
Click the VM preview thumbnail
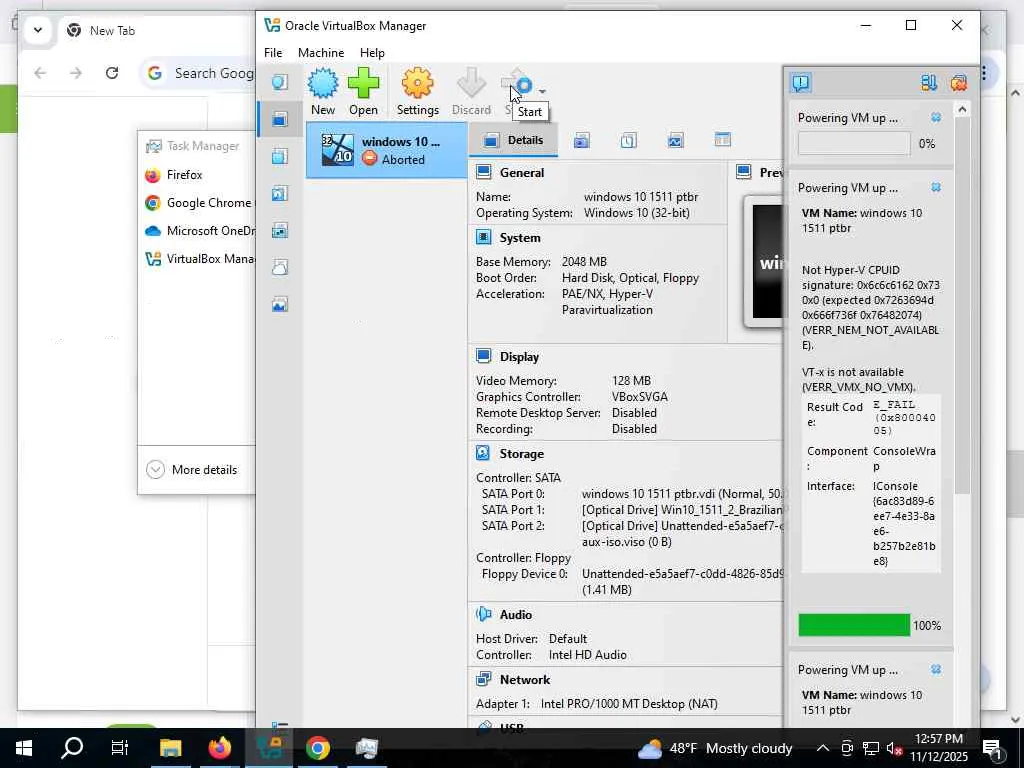coord(764,261)
